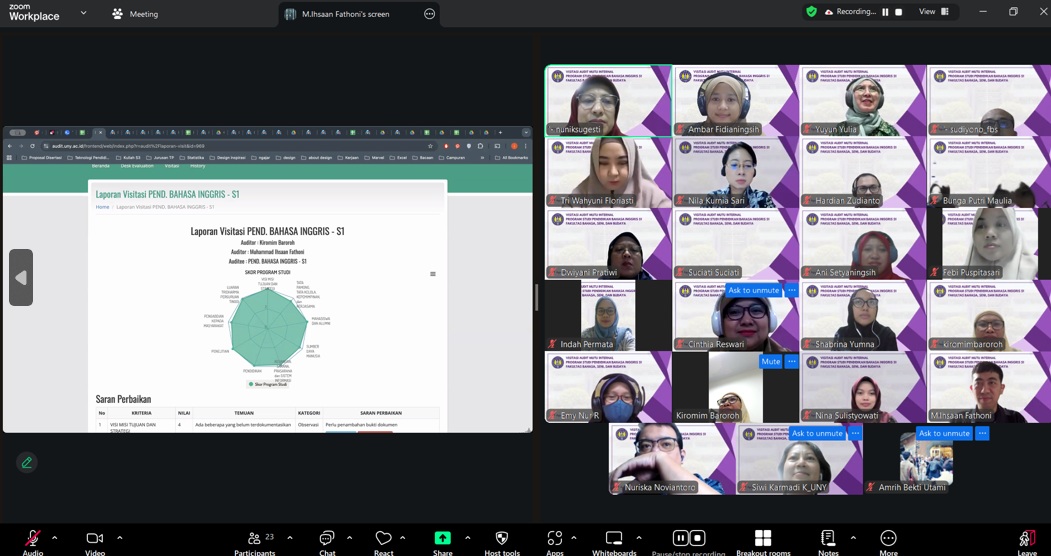Click the panel divider handle between screen and gallery
The height and width of the screenshot is (556, 1051).
[x=536, y=297]
